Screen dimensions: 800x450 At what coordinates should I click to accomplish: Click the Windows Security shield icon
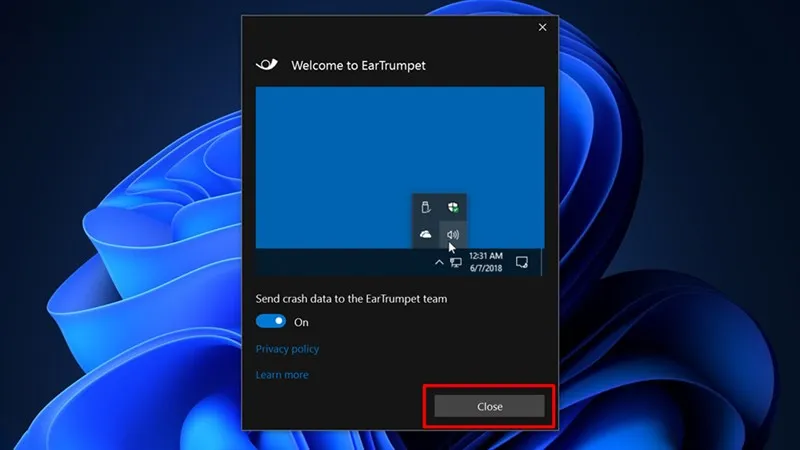coord(452,207)
